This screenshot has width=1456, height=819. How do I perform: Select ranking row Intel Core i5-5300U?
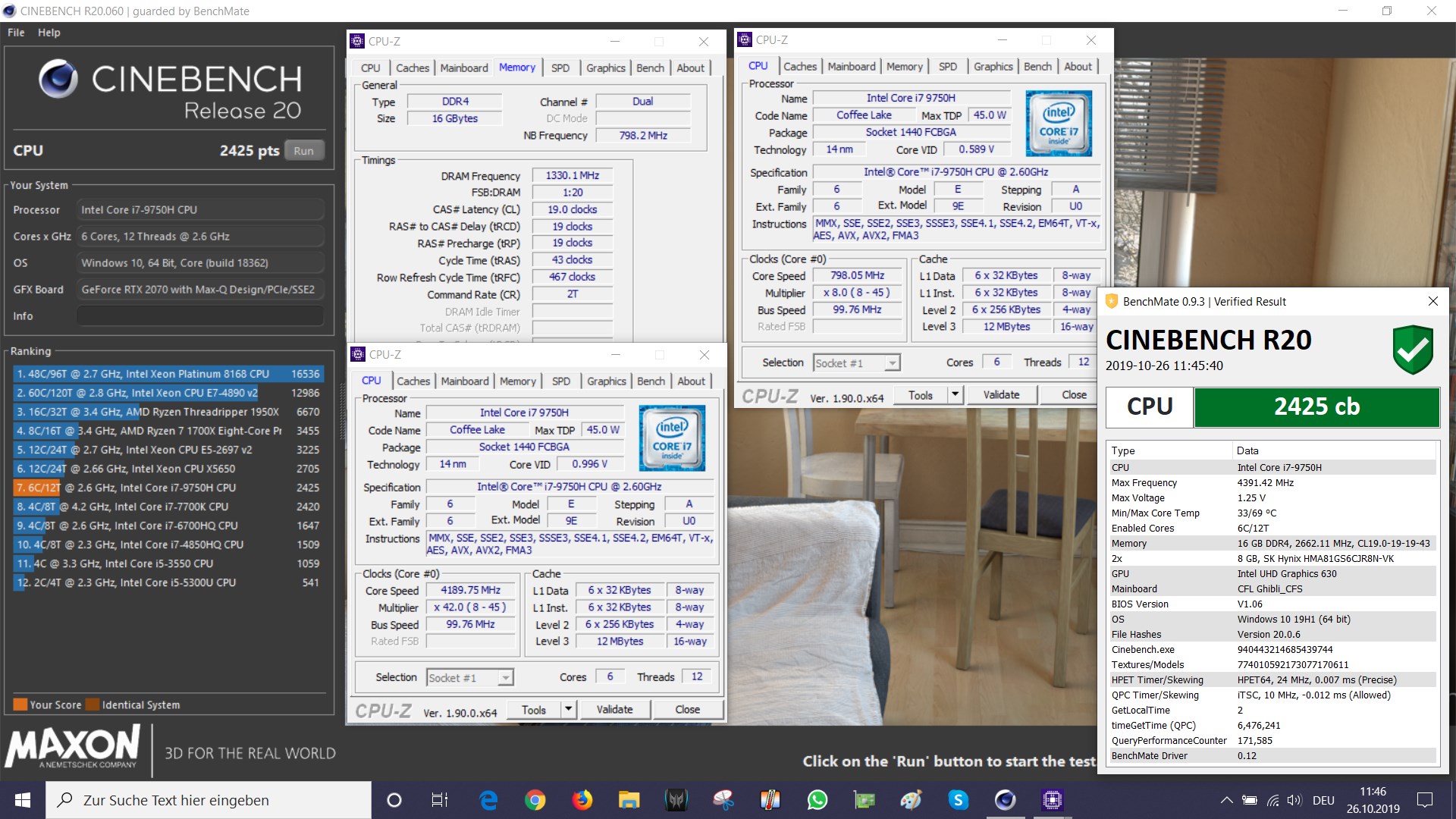(168, 582)
